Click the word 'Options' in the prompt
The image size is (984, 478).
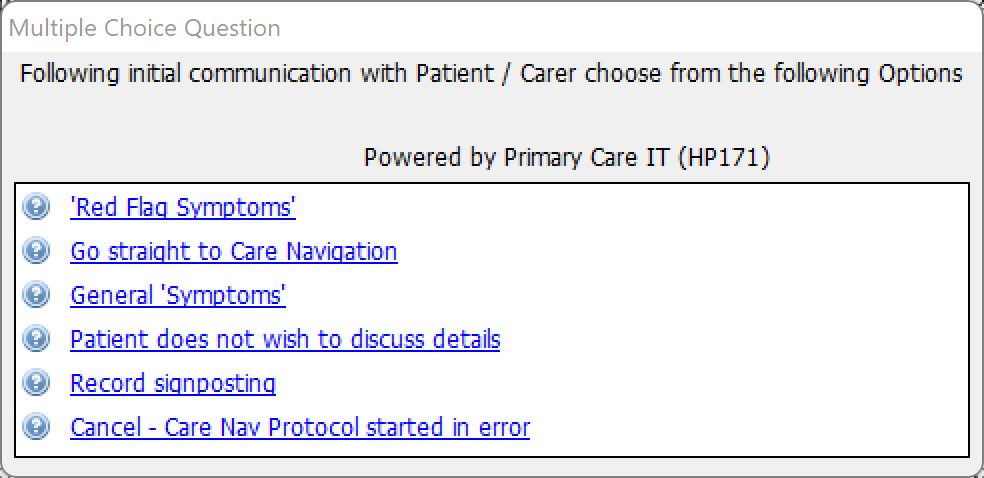pos(920,74)
